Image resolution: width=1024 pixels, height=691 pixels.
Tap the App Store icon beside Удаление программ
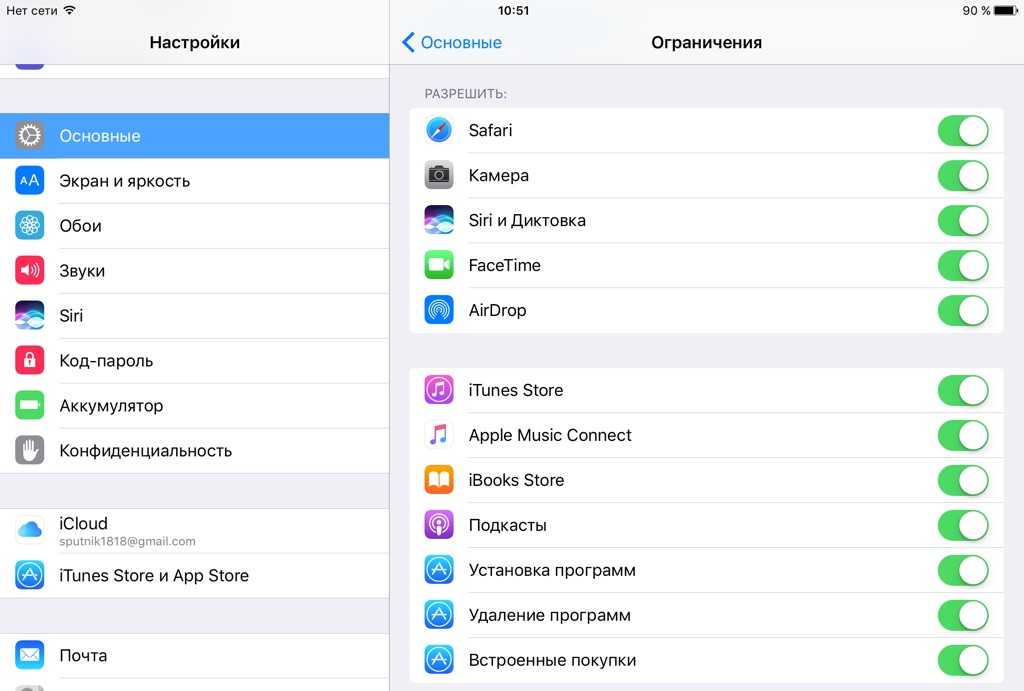pos(439,615)
